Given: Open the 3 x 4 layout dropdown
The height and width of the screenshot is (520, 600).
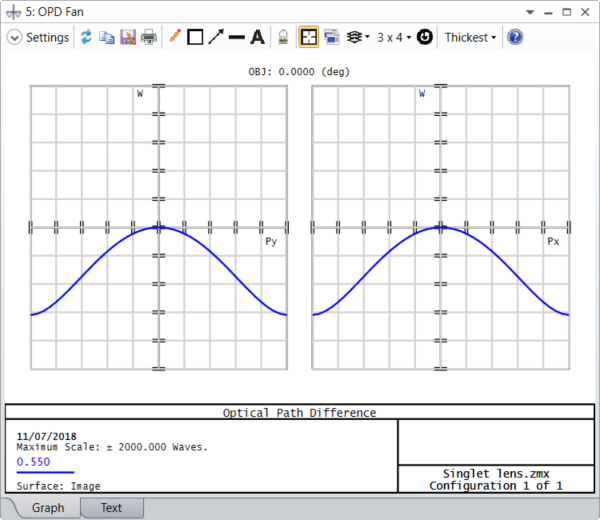Looking at the screenshot, I should tap(394, 37).
